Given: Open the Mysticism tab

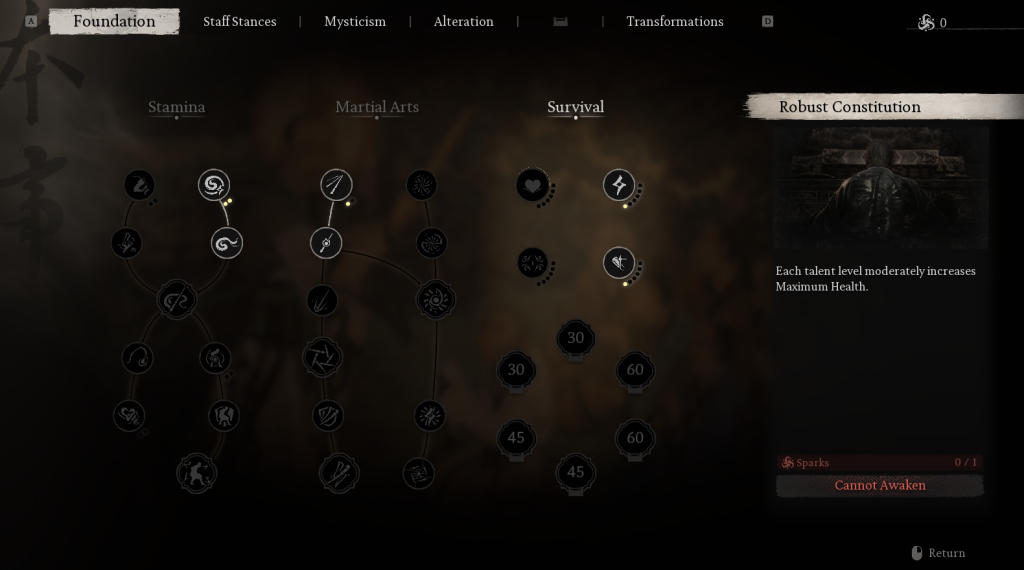Looking at the screenshot, I should pyautogui.click(x=355, y=22).
